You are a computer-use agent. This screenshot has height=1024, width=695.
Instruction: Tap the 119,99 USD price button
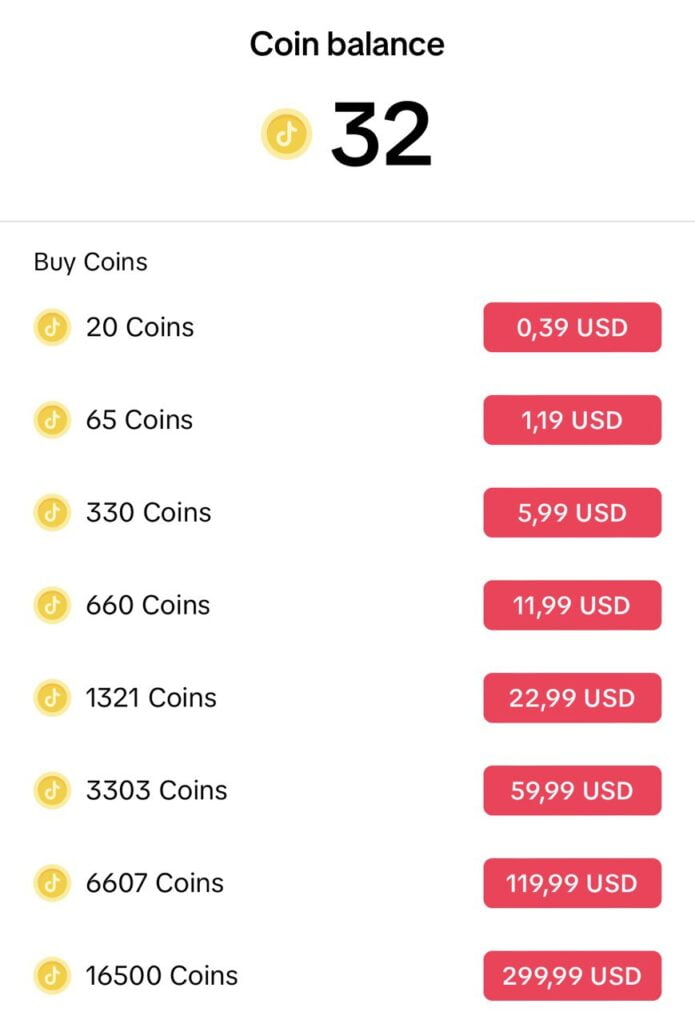click(572, 883)
